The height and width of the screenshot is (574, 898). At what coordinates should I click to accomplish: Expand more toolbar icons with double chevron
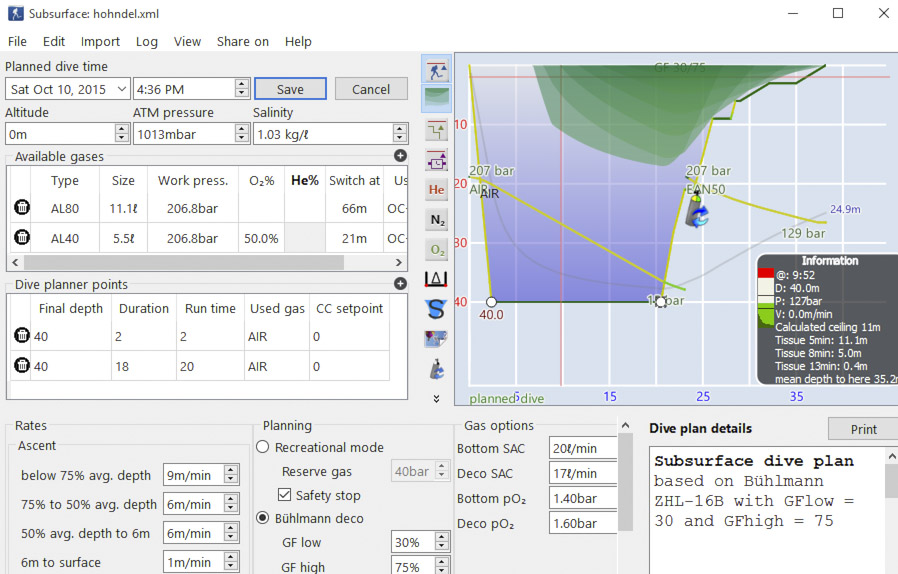(x=436, y=398)
